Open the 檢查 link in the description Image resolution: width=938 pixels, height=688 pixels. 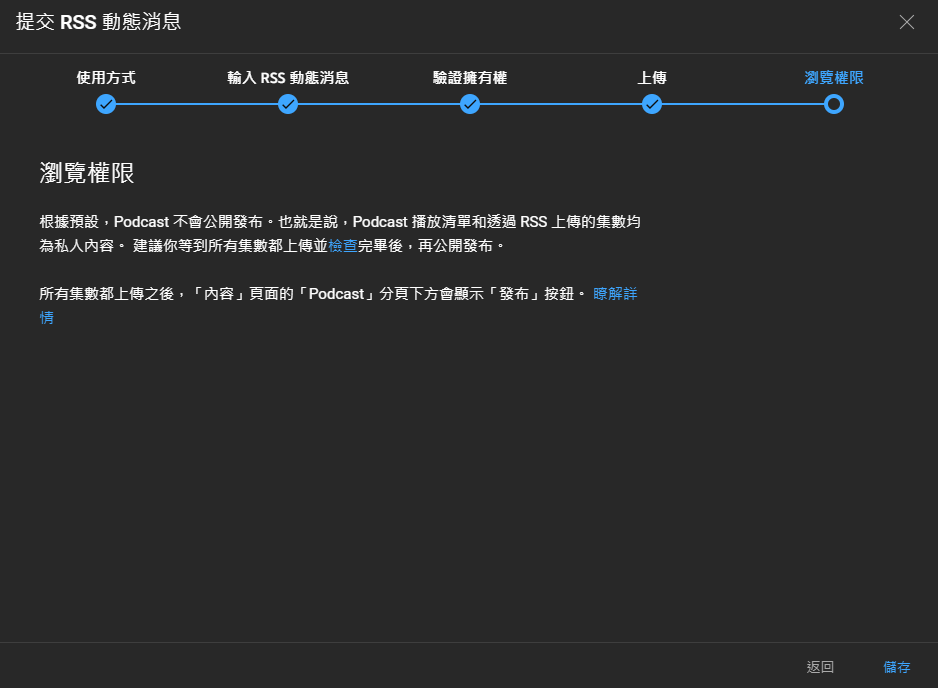[343, 246]
